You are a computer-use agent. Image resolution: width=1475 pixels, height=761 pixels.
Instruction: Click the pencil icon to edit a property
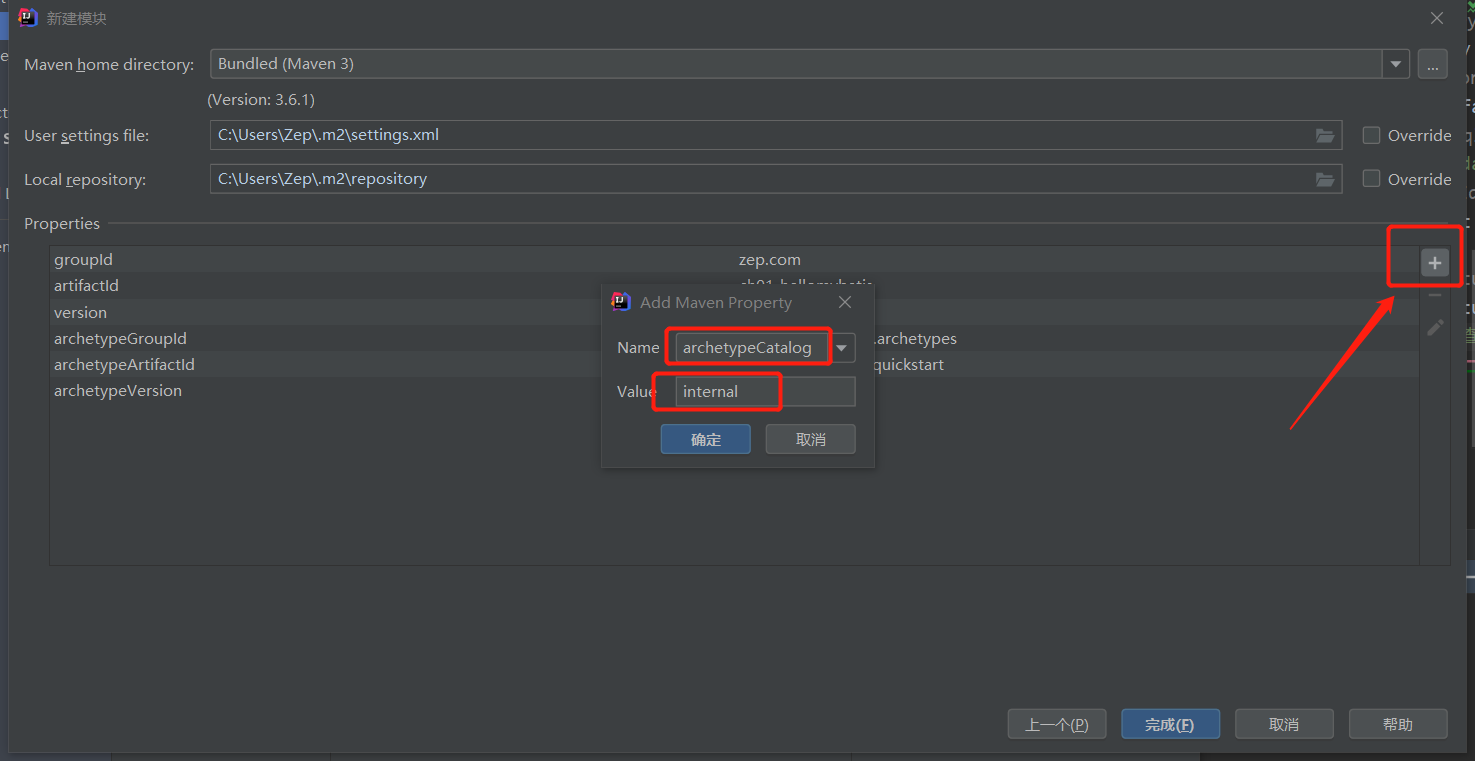point(1434,327)
